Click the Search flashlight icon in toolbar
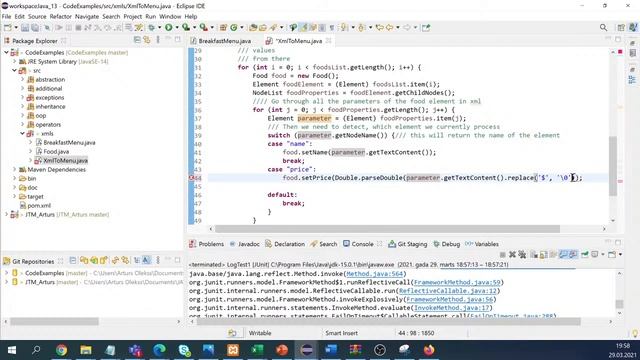Viewport: 640px width, 360px height. 273,27
